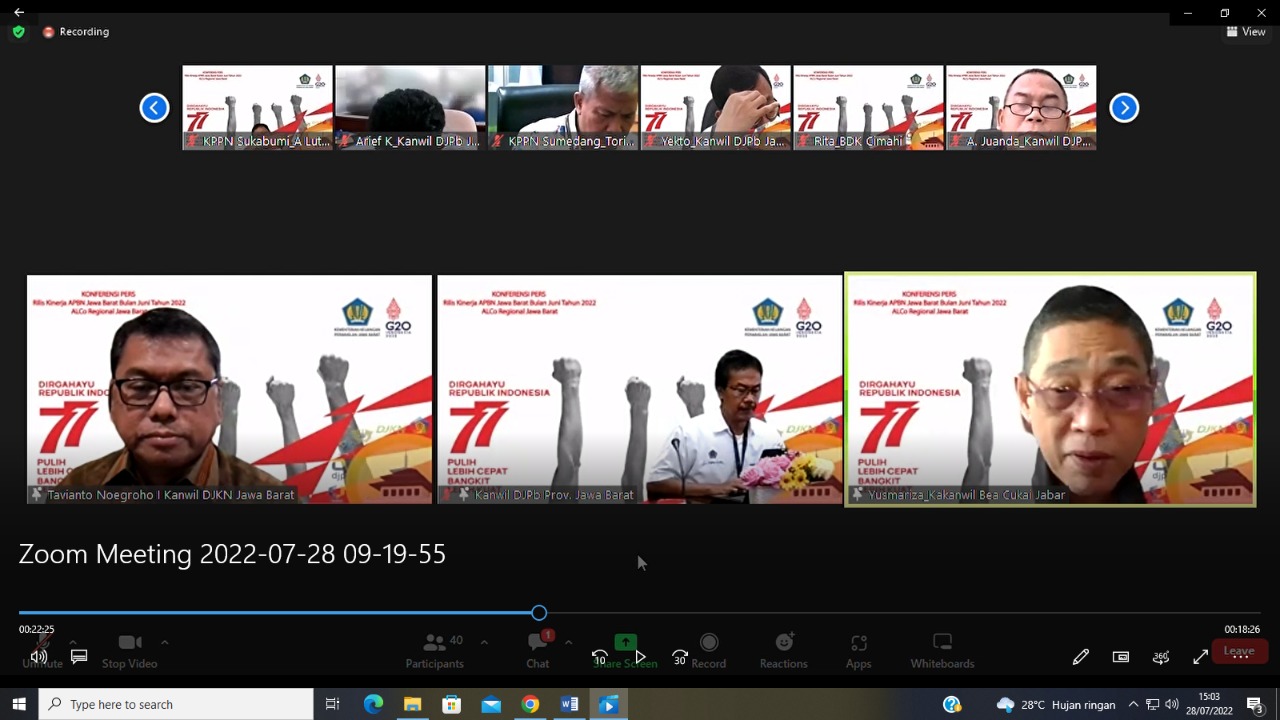
Task: Expand hidden system tray icons
Action: (x=1133, y=705)
